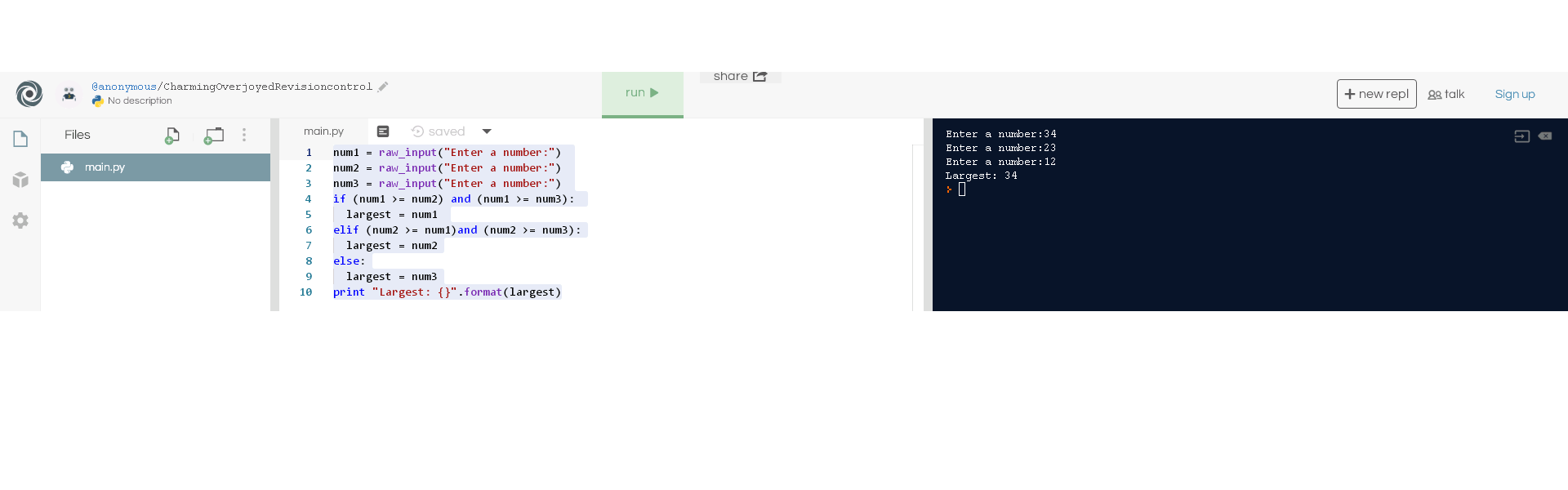The height and width of the screenshot is (490, 1568).
Task: Click the console input prompt
Action: tap(962, 189)
